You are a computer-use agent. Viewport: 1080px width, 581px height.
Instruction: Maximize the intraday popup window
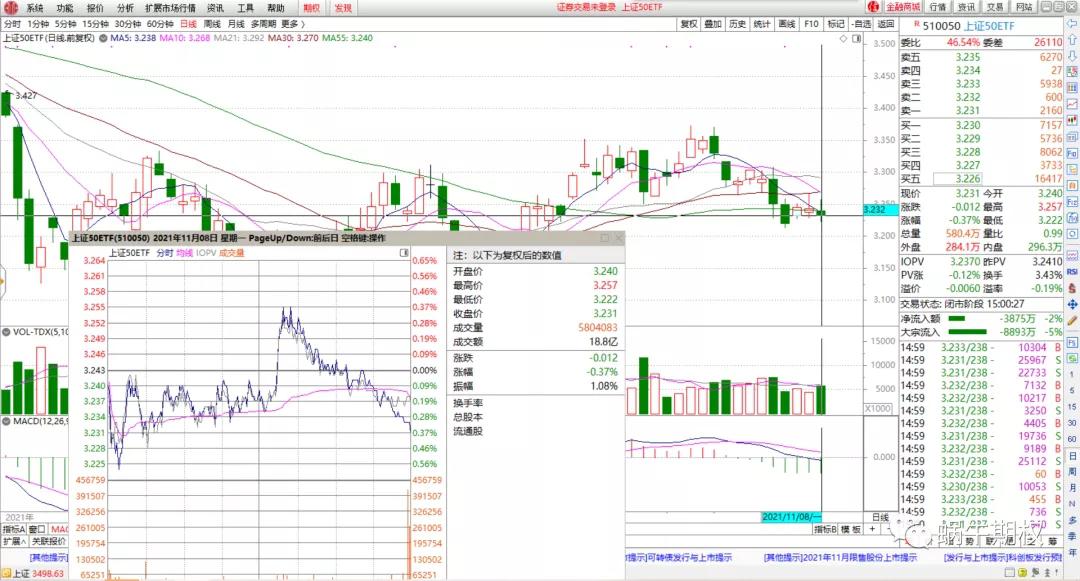coord(604,239)
